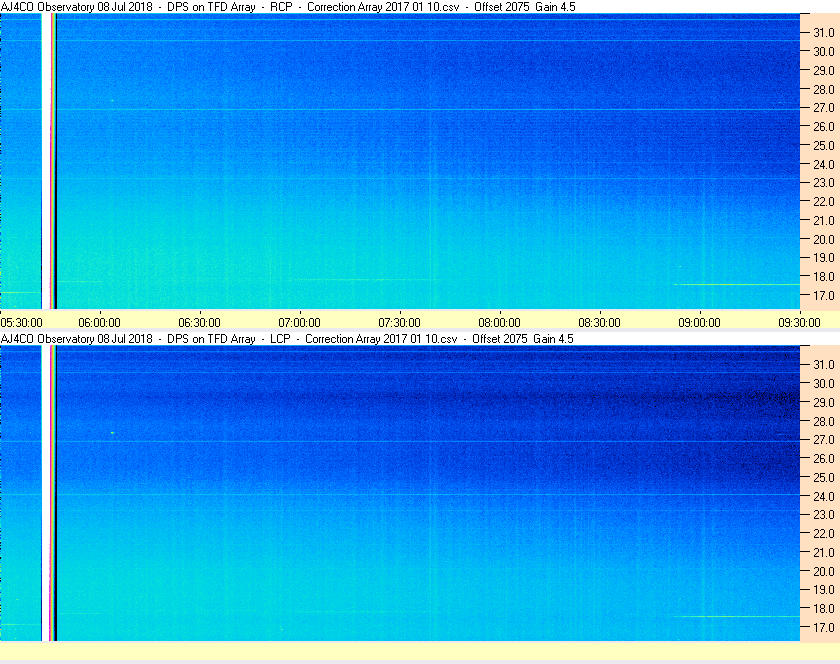Click the 21.0 frequency label on RCP plot
The width and height of the screenshot is (840, 664).
[x=824, y=220]
